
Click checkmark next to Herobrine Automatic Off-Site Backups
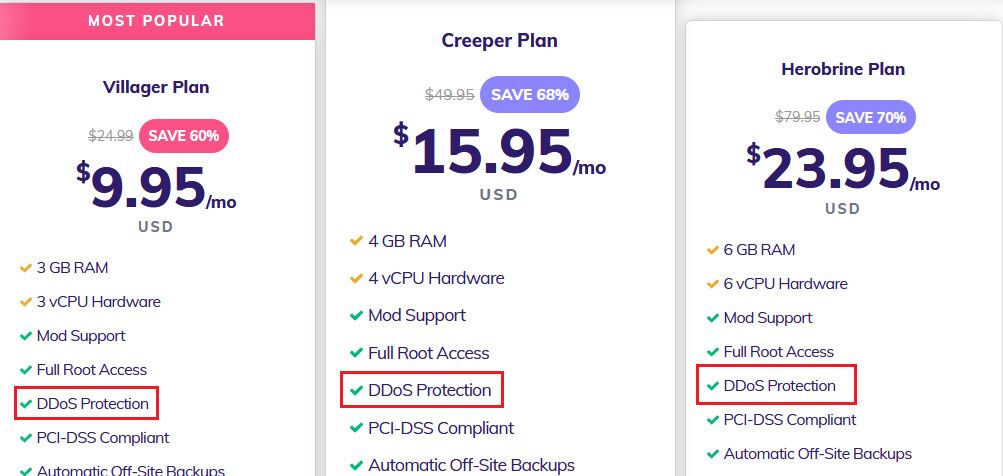point(713,454)
